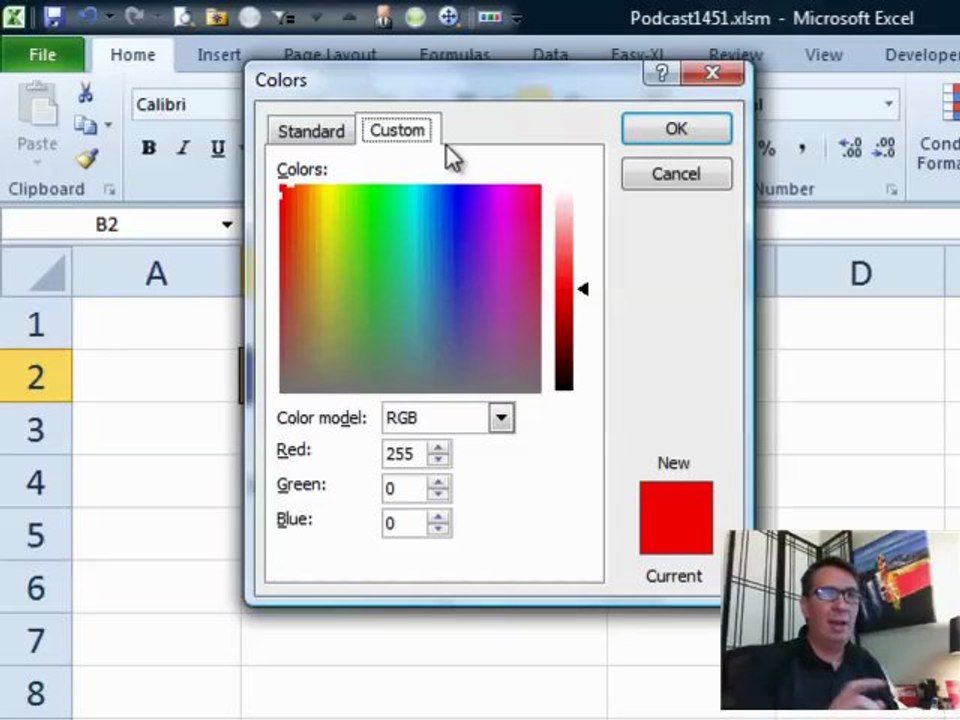Viewport: 960px width, 720px height.
Task: Open the File tab
Action: point(42,54)
